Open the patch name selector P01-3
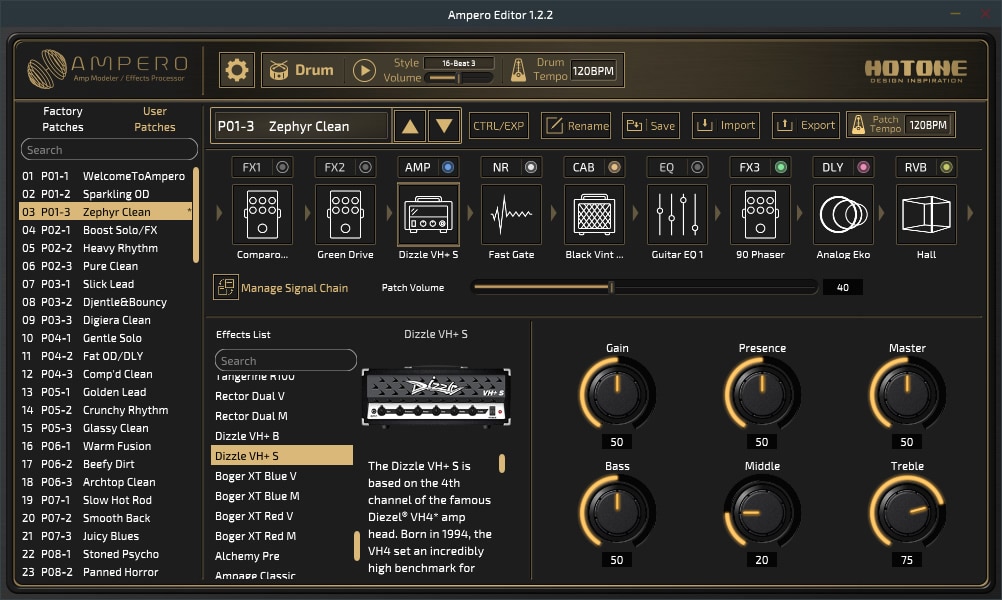 [x=300, y=126]
